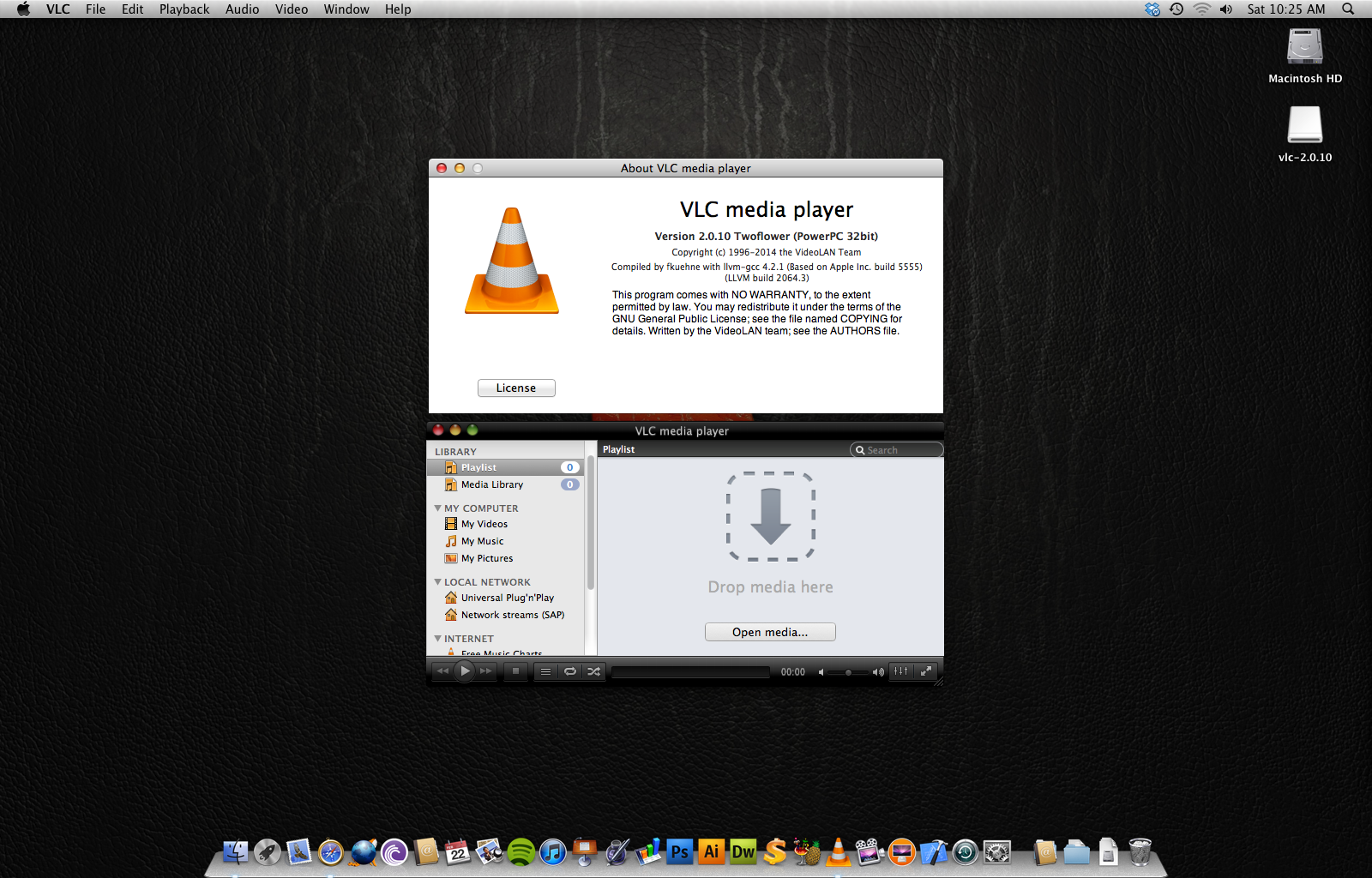Open Spotlight search in menu bar
This screenshot has width=1372, height=878.
pos(1348,9)
